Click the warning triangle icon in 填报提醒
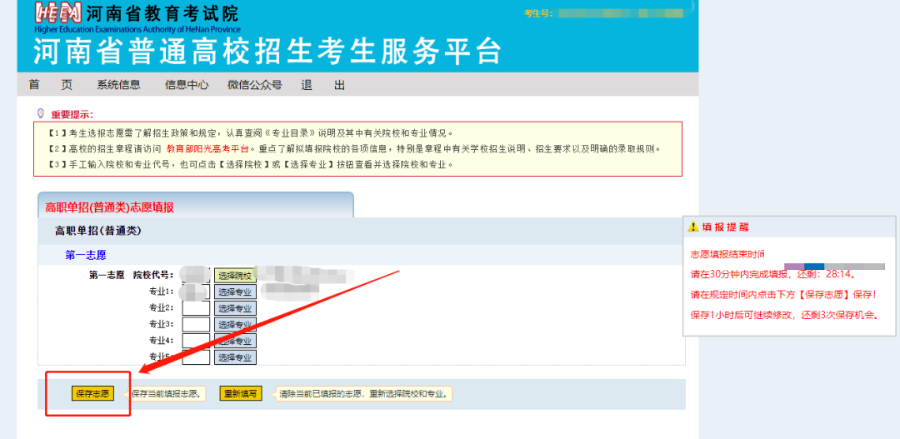This screenshot has width=900, height=439. coord(693,227)
